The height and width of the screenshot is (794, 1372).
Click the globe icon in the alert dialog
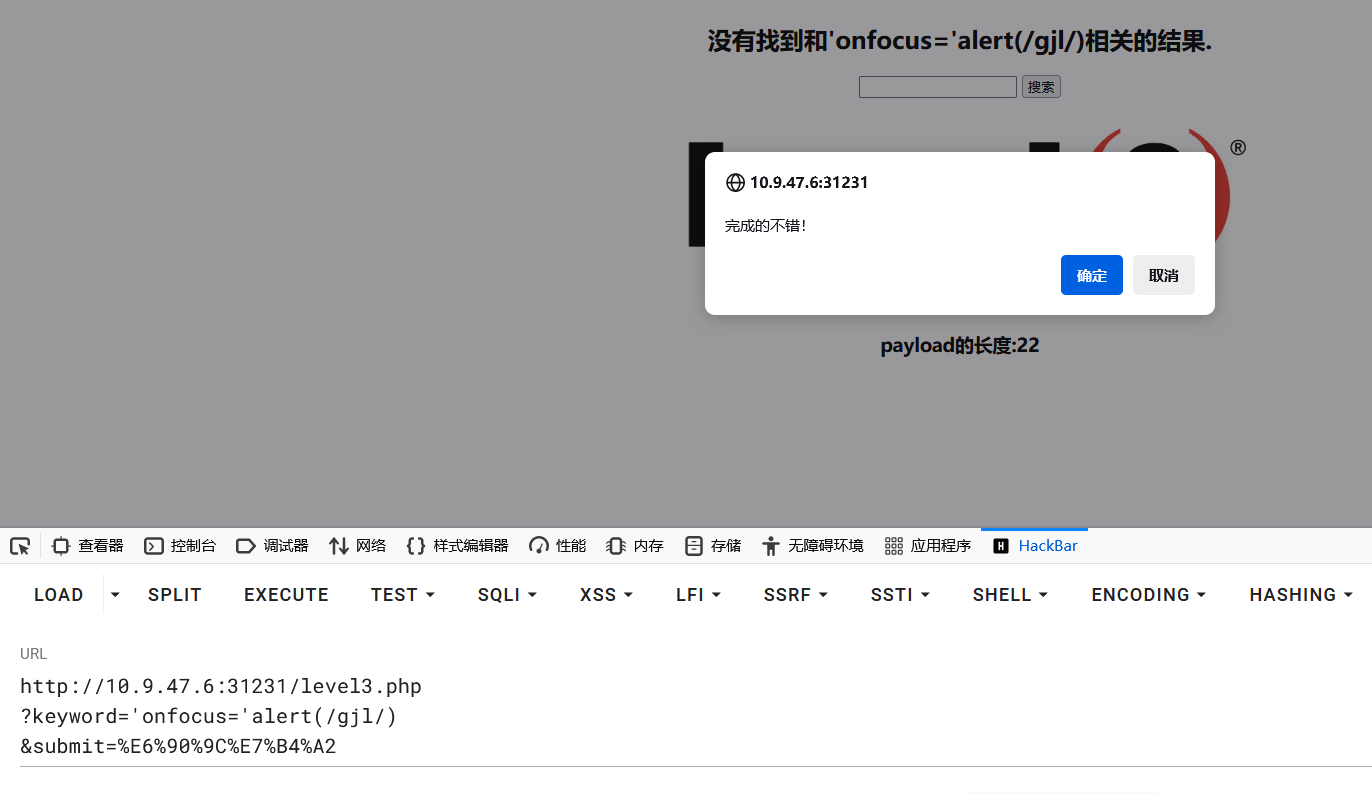[735, 182]
